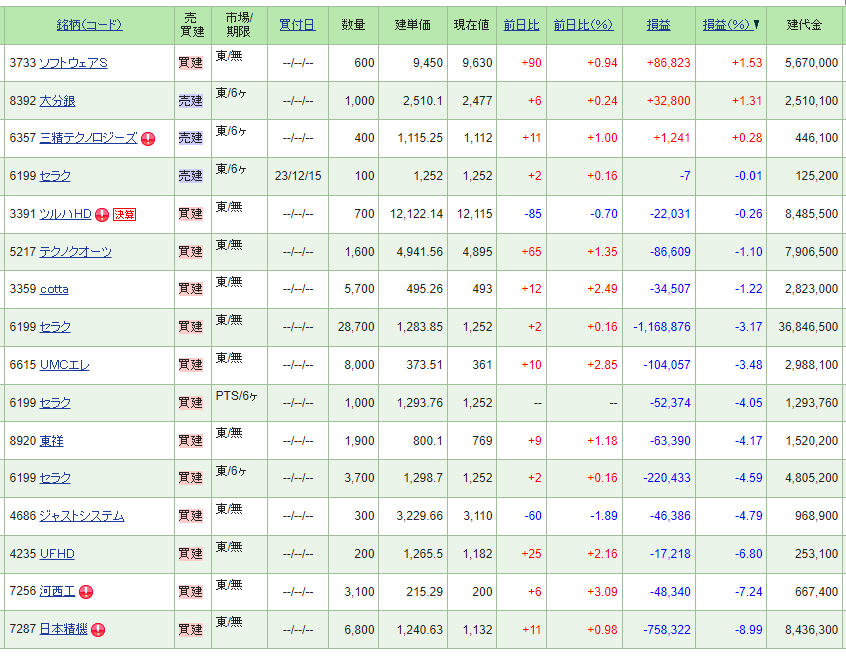Screen dimensions: 846x659
Task: Click the unit price 4,941.56
Action: coord(419,252)
